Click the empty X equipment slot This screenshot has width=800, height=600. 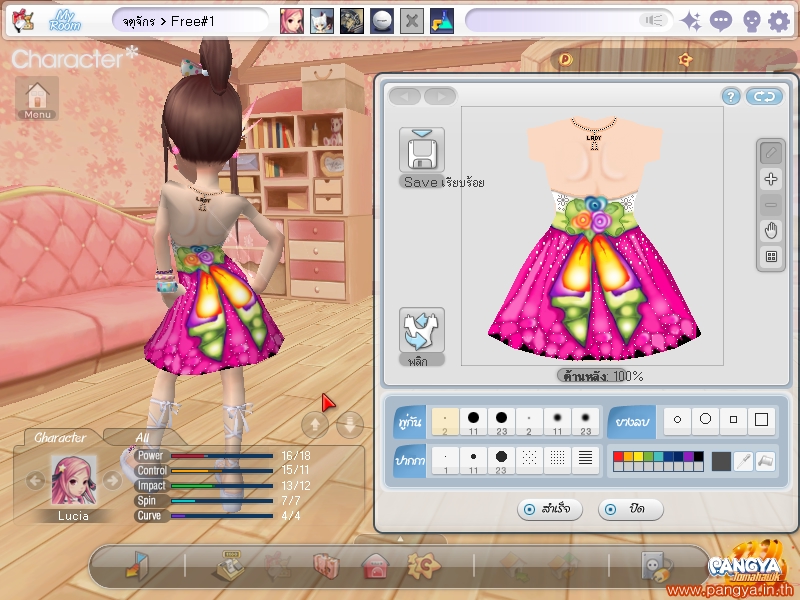pyautogui.click(x=412, y=21)
